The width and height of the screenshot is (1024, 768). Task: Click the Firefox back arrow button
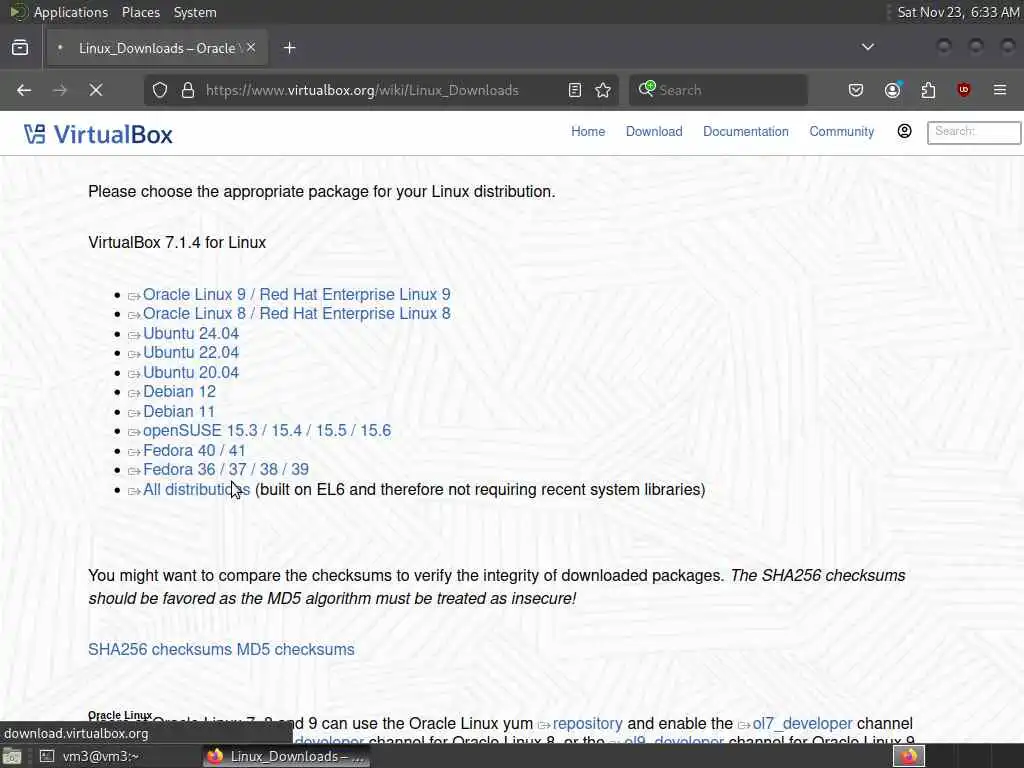(24, 90)
